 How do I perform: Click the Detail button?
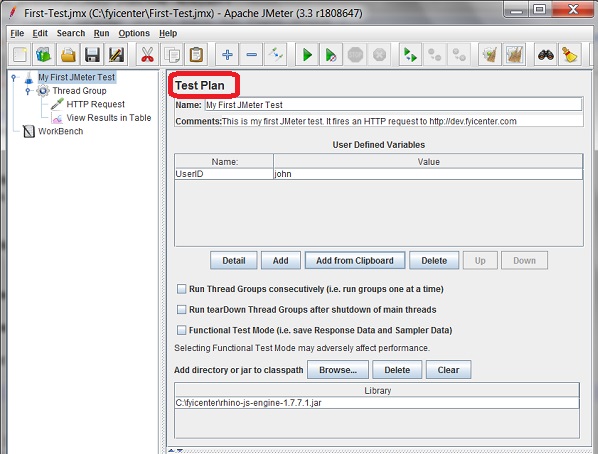(234, 260)
